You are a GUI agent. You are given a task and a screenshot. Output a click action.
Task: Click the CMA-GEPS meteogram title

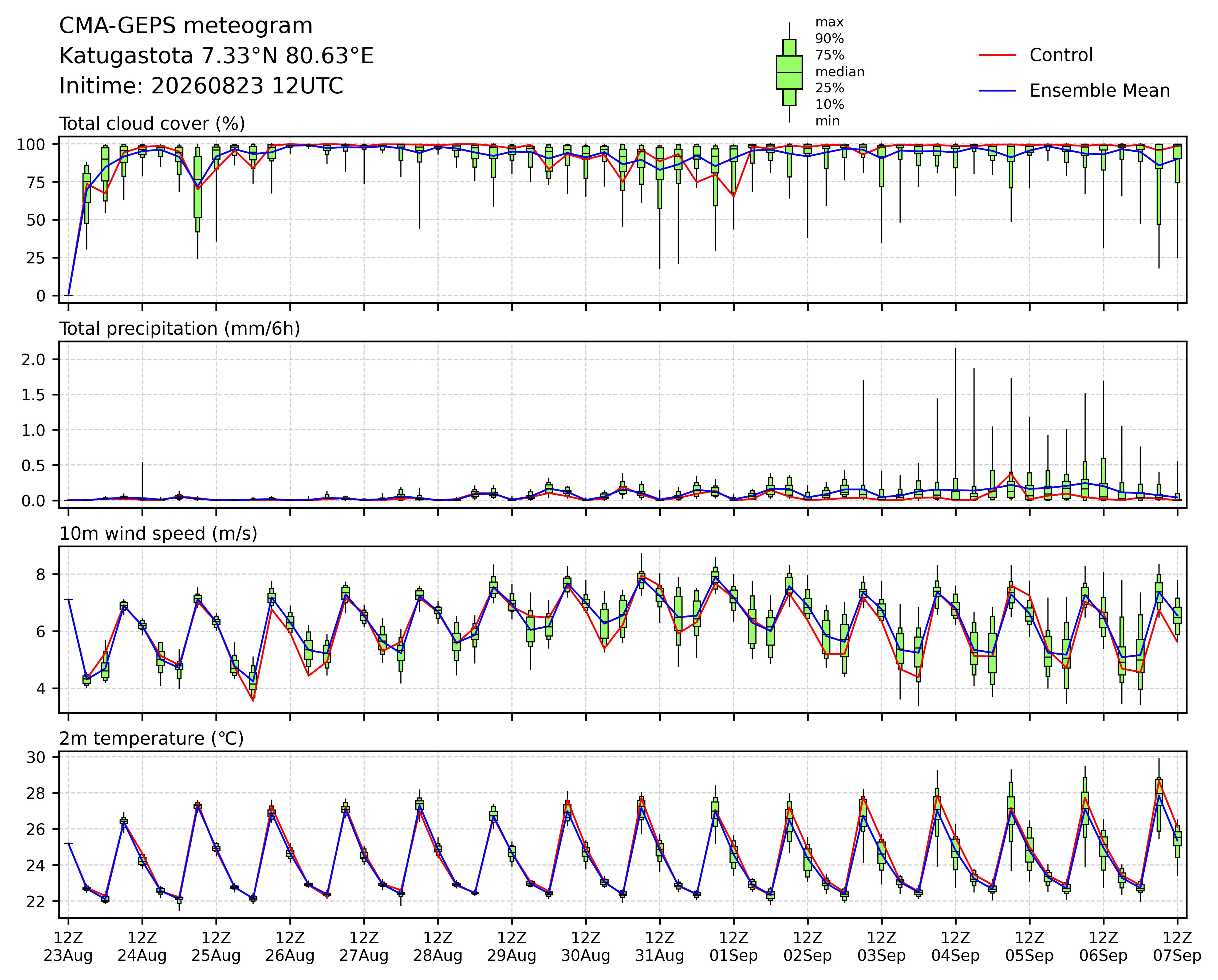tap(186, 26)
